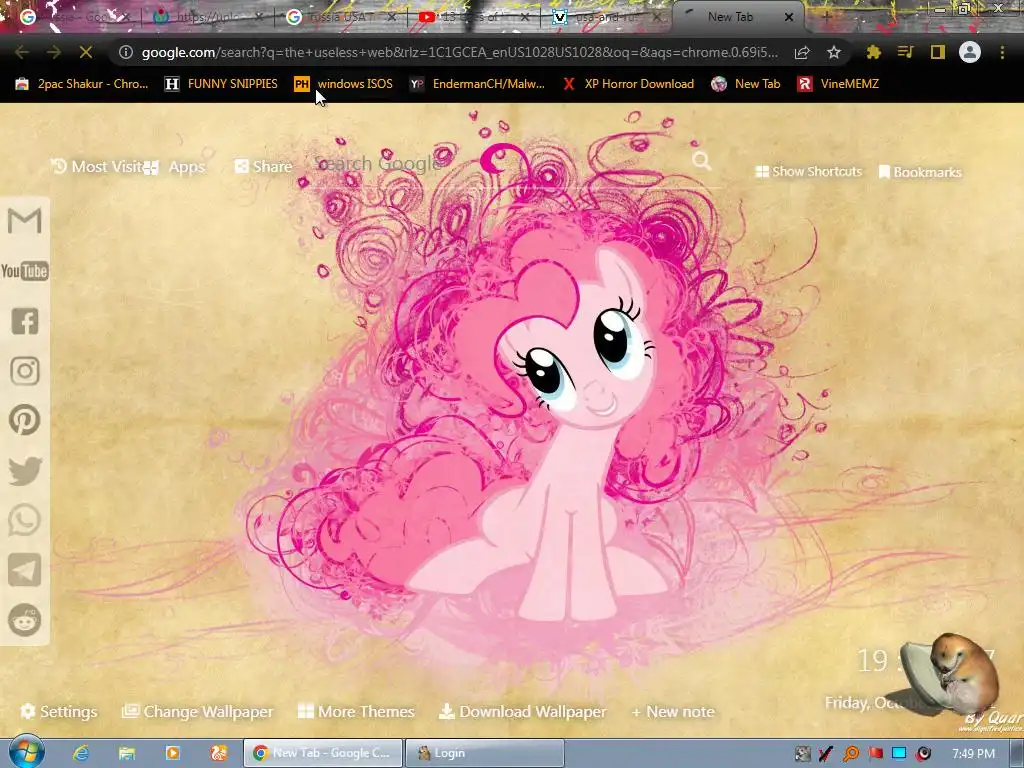The width and height of the screenshot is (1024, 768).
Task: Go back to the previous page
Action: pos(22,52)
